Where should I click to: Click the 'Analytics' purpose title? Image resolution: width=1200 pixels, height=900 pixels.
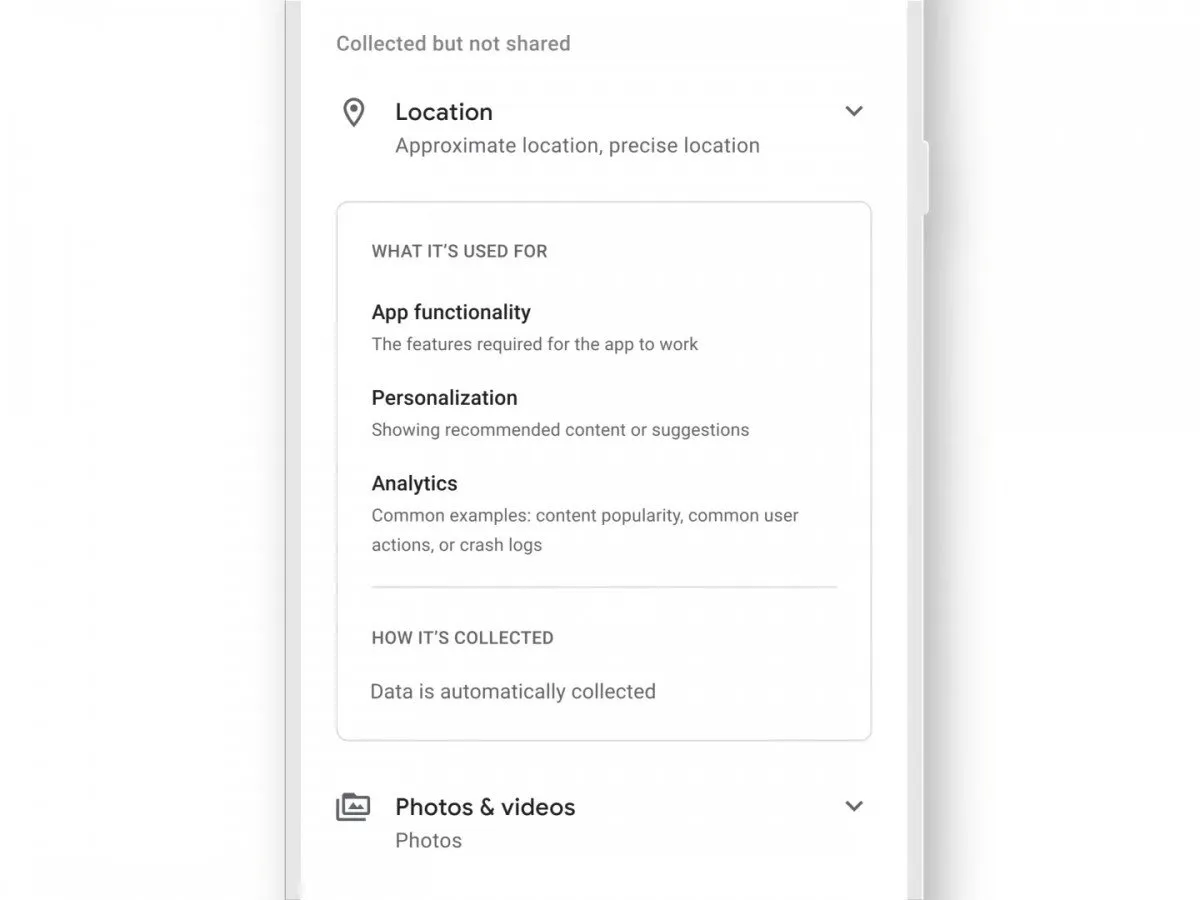pos(414,484)
